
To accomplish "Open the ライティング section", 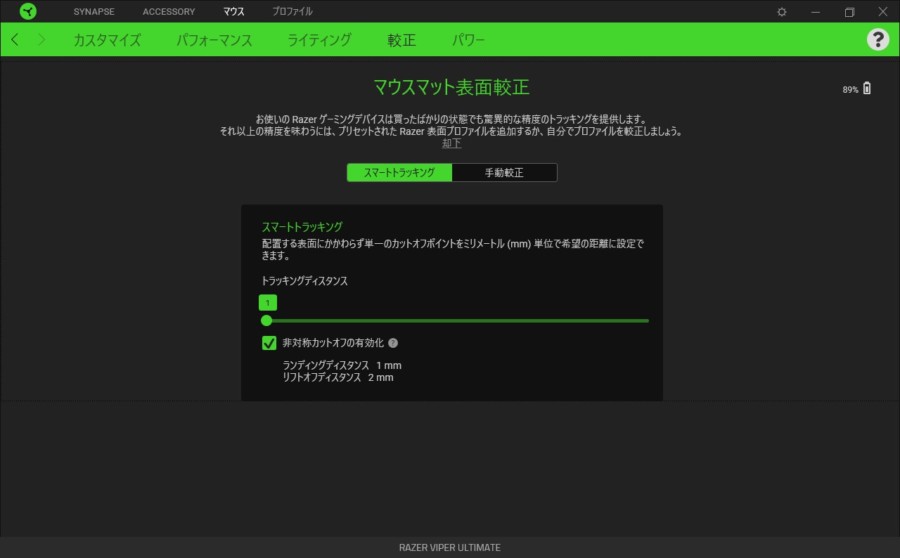I will pyautogui.click(x=319, y=40).
